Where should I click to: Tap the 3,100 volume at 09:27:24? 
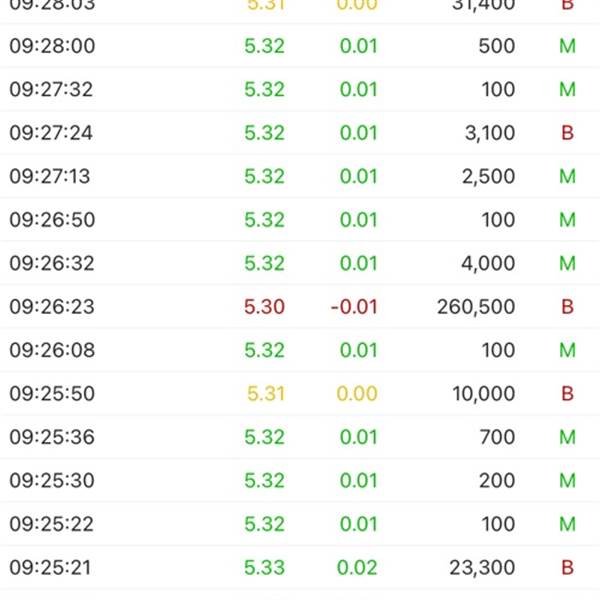click(490, 133)
